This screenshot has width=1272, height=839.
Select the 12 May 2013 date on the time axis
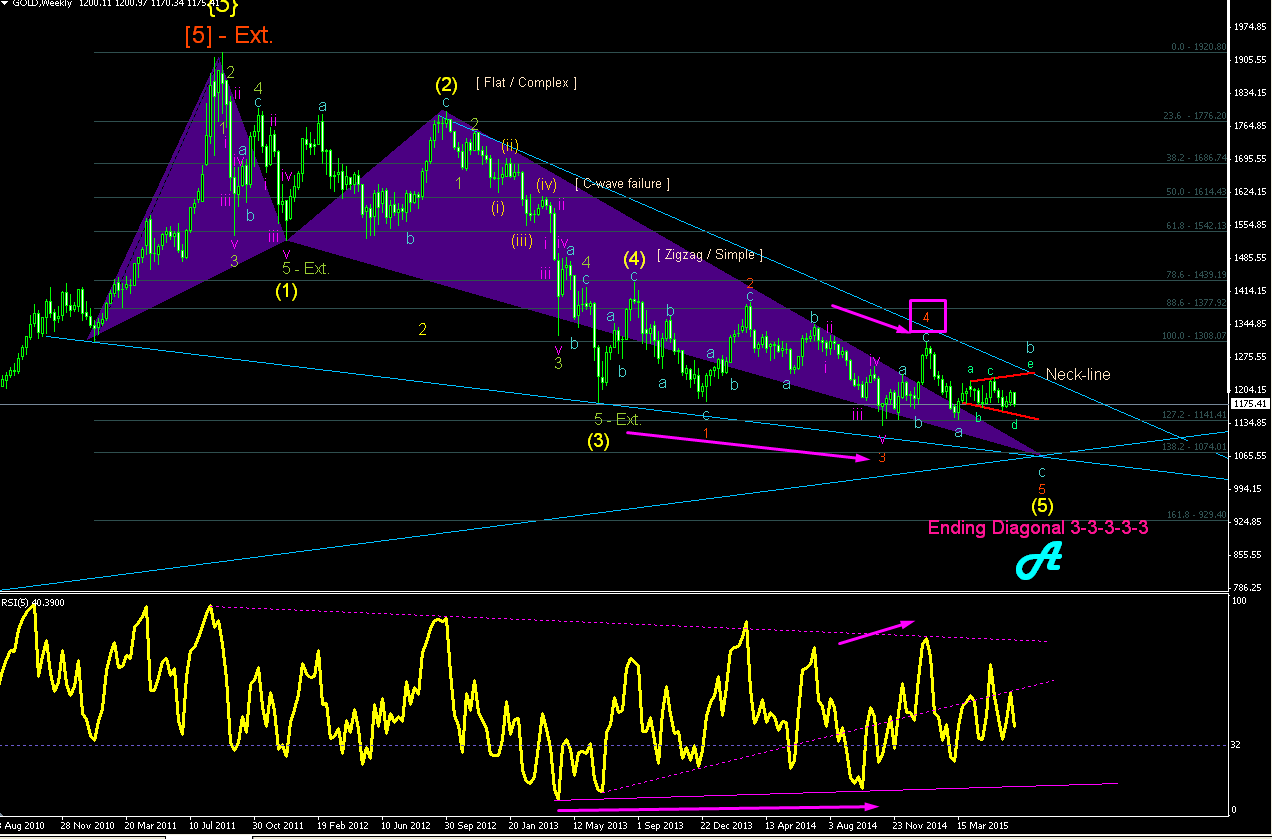tap(600, 826)
